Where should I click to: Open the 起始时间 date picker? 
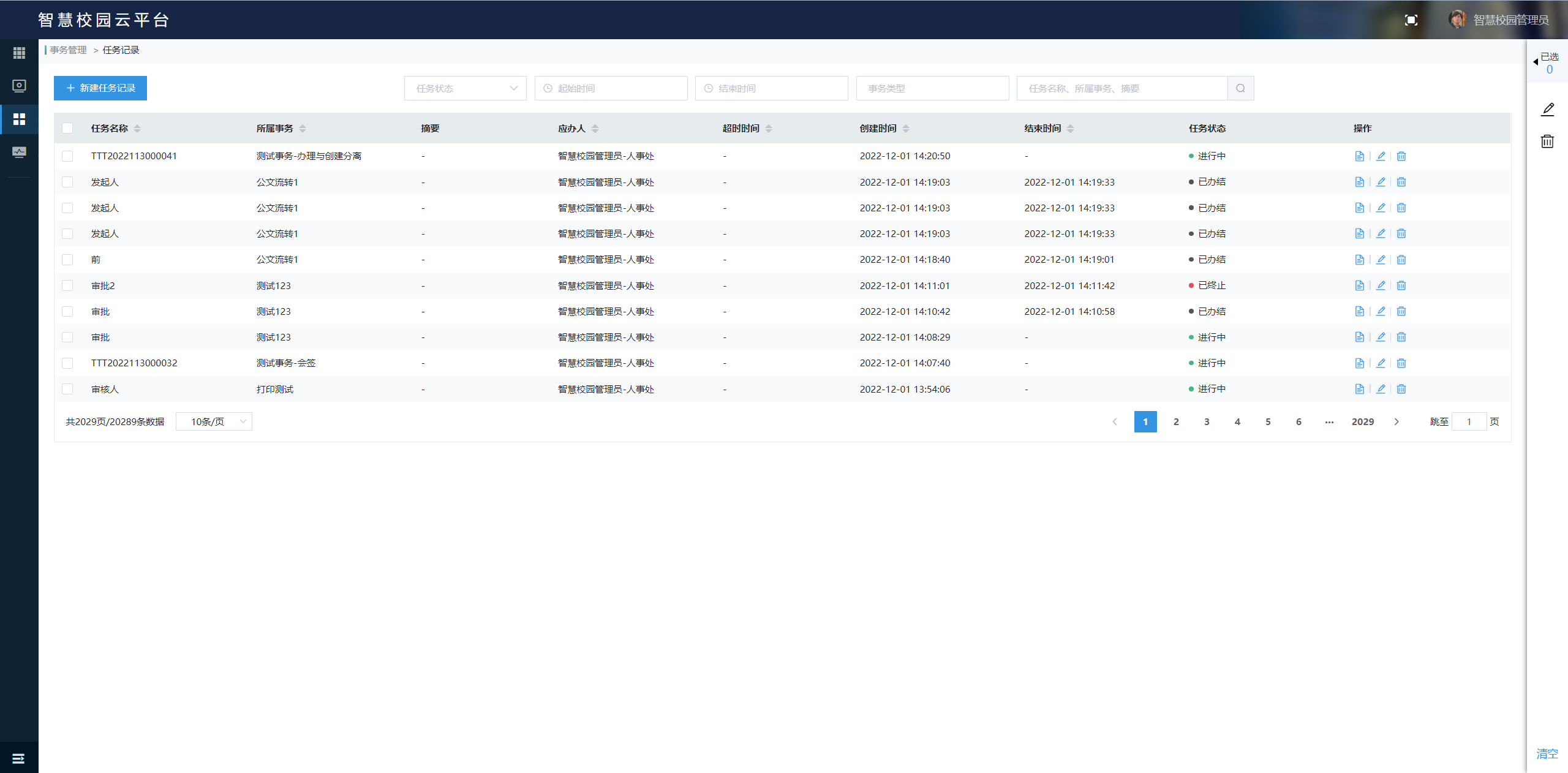point(611,88)
